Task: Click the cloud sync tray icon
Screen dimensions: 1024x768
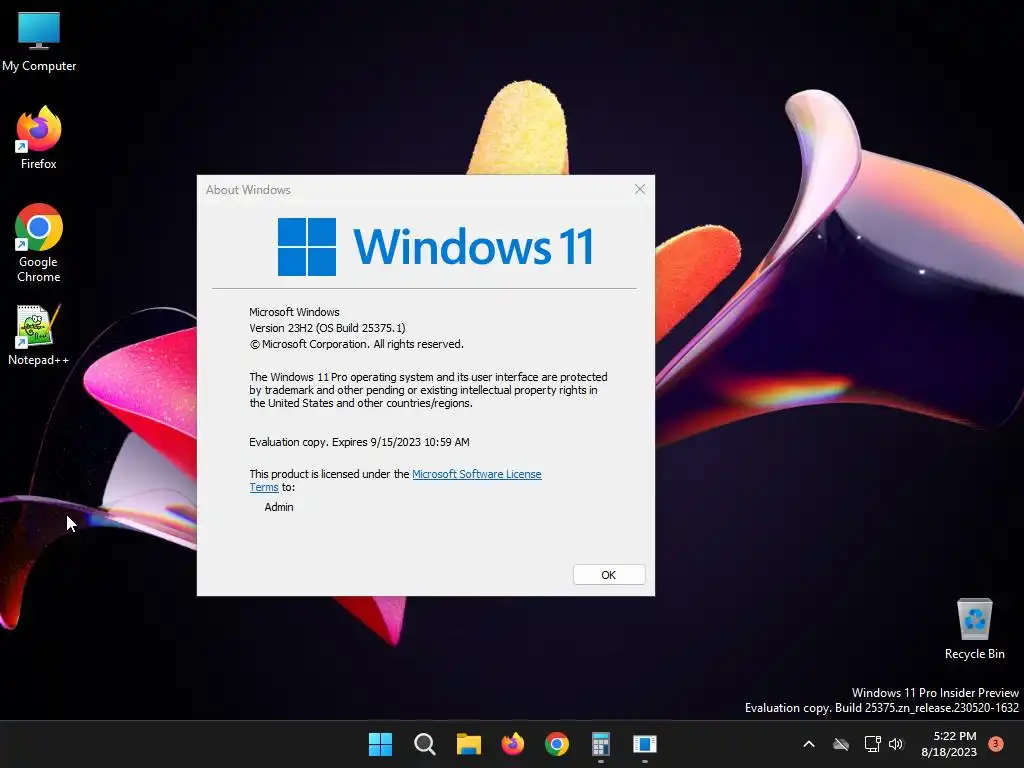Action: coord(841,744)
